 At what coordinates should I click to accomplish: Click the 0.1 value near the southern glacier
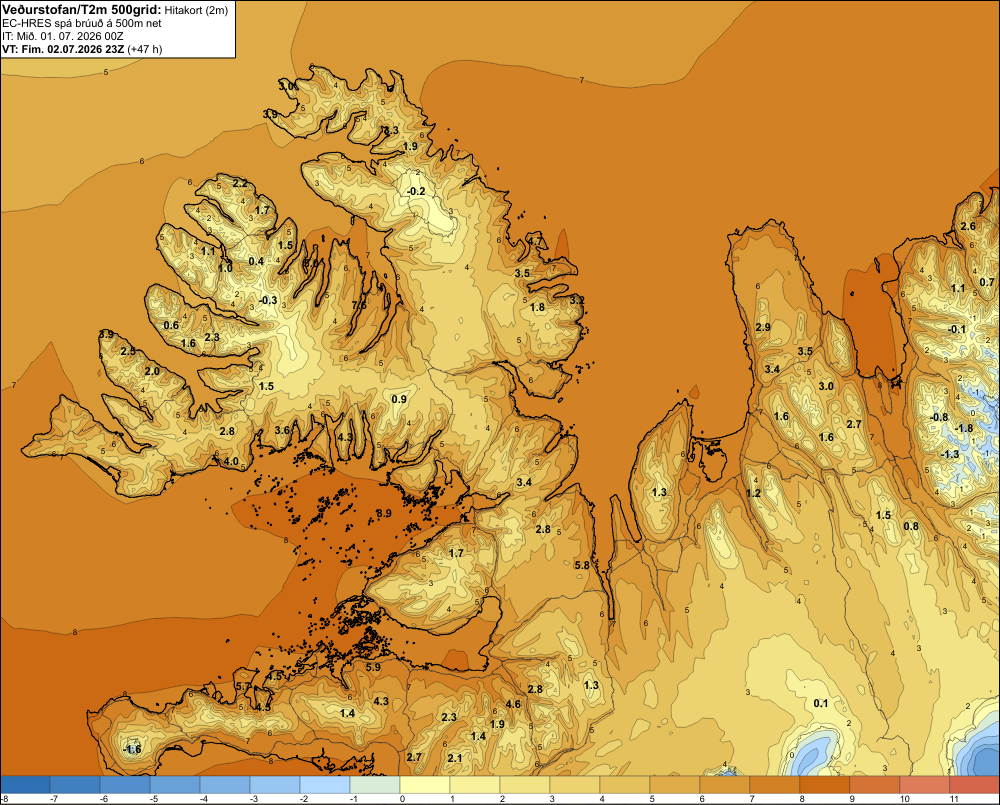821,703
